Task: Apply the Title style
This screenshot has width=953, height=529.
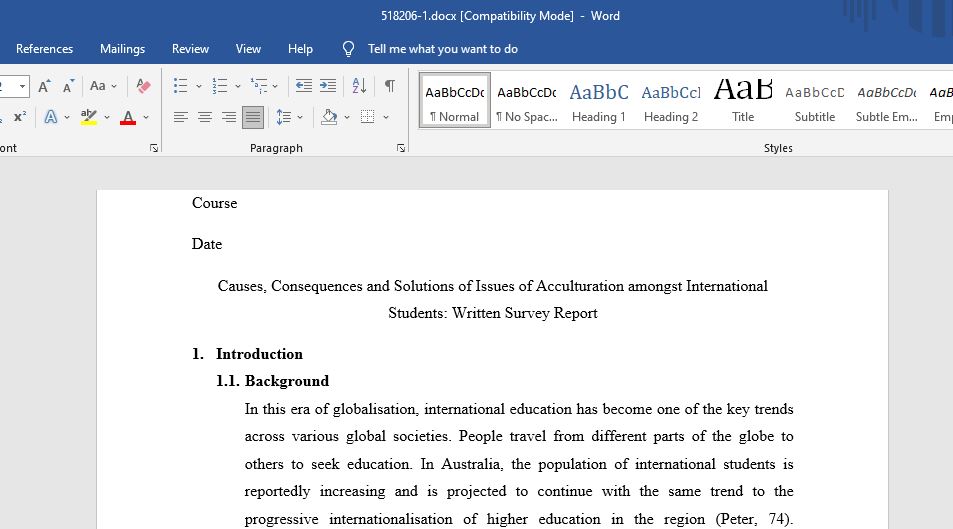Action: 743,101
